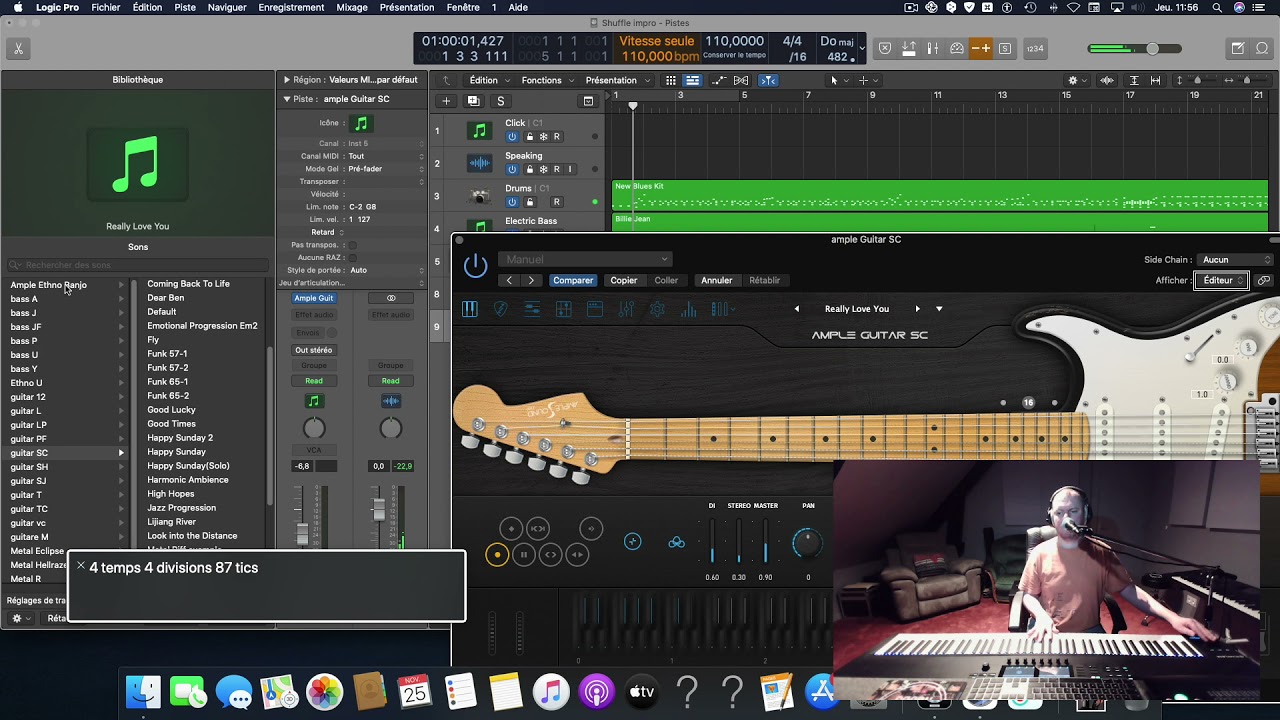Select next Ample Guitar preset arrow
This screenshot has width=1280, height=720.
917,309
